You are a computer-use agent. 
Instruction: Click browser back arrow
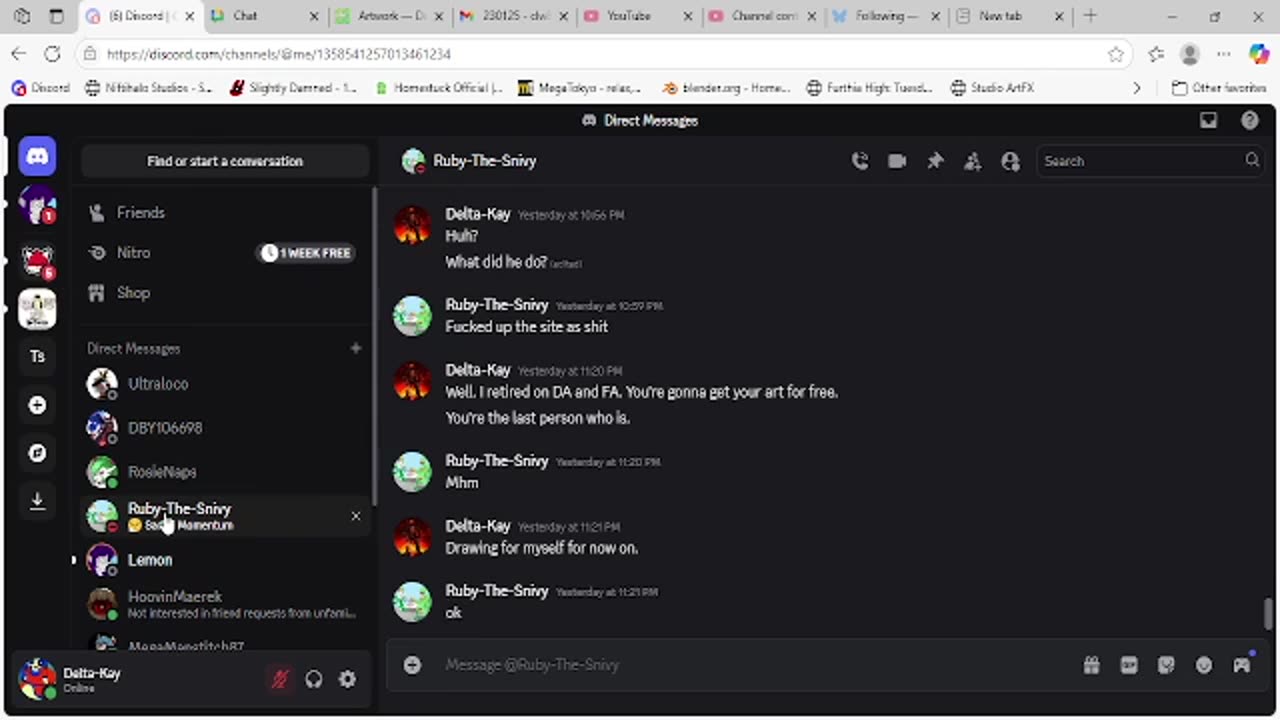tap(19, 54)
